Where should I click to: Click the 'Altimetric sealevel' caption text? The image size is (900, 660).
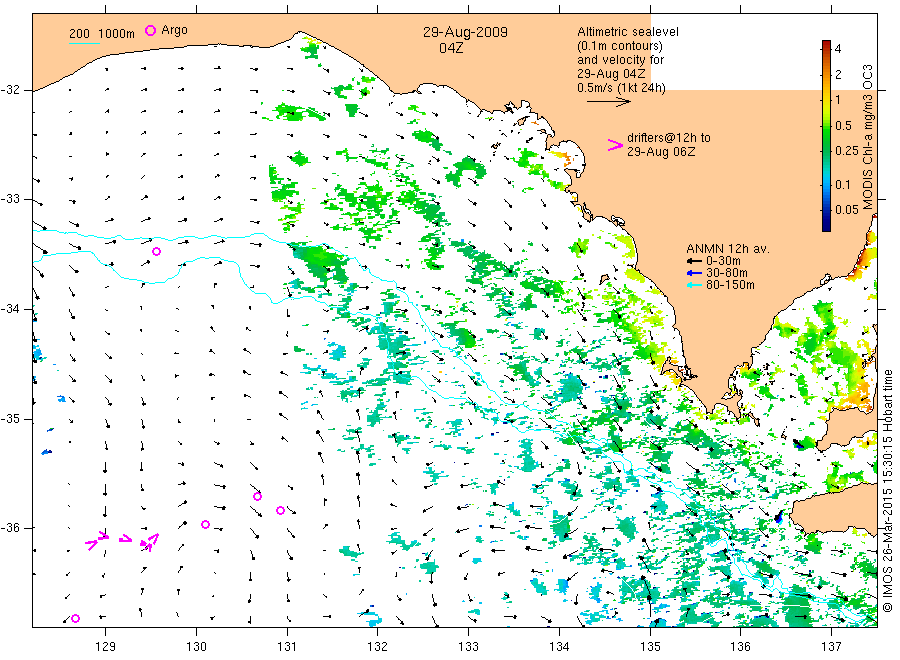[x=628, y=32]
